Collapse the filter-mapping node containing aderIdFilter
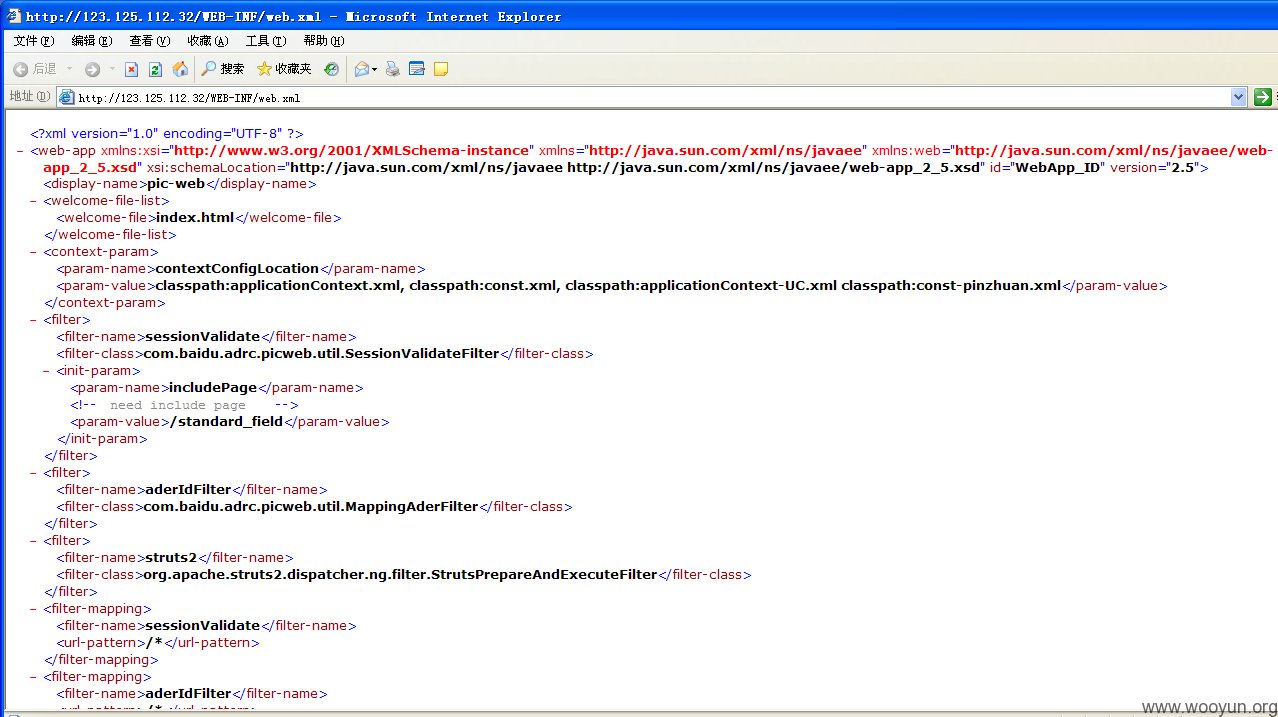Image resolution: width=1278 pixels, height=717 pixels. [x=35, y=677]
